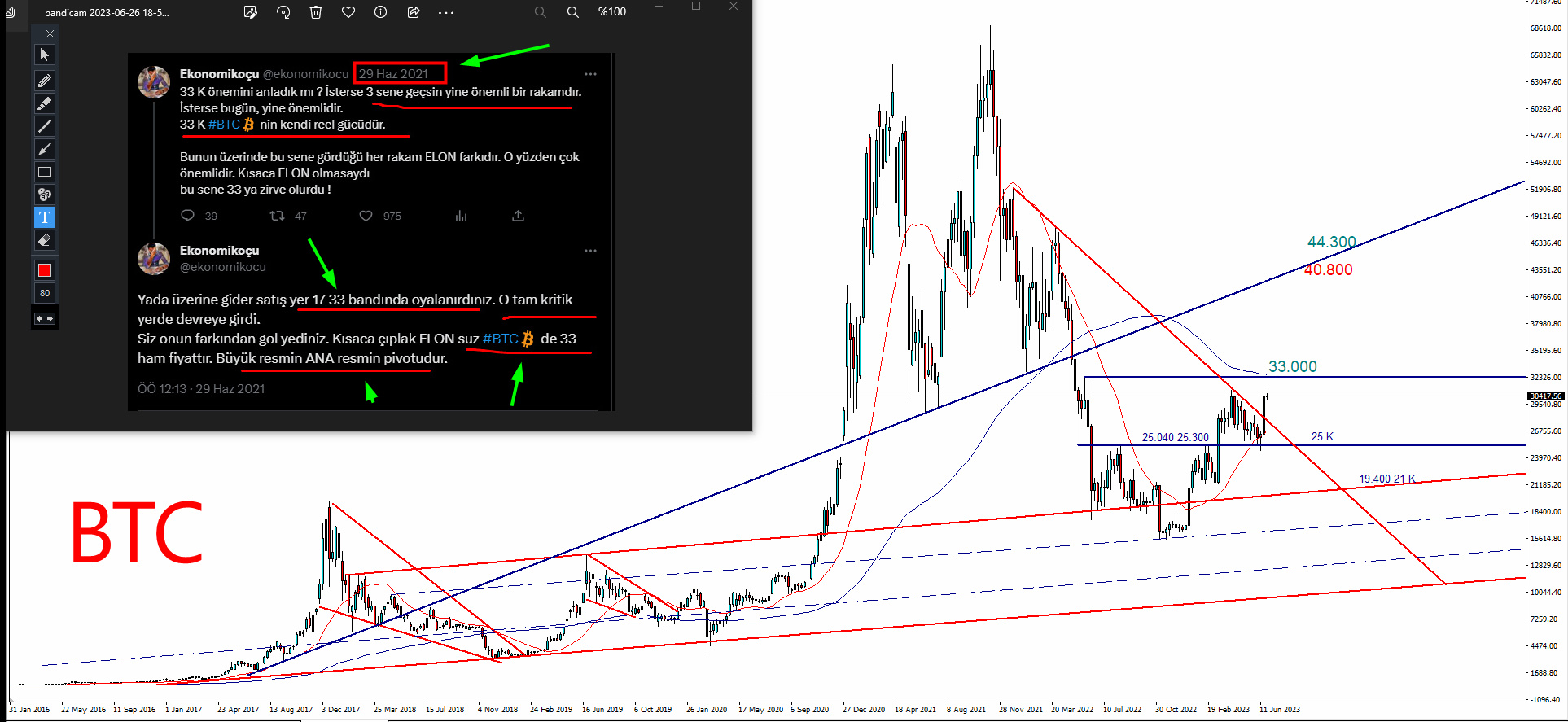Click the 40.800 red label on chart
The image size is (1568, 722).
point(1329,269)
